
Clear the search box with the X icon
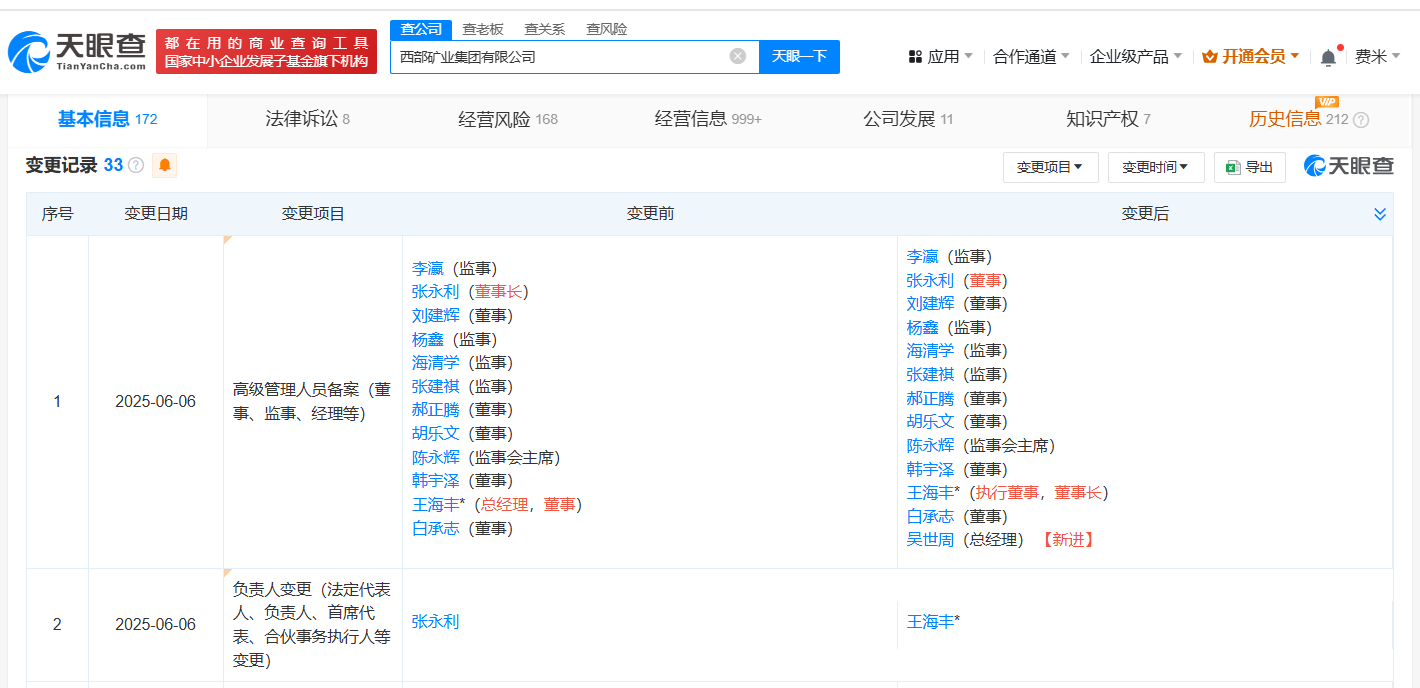[738, 56]
